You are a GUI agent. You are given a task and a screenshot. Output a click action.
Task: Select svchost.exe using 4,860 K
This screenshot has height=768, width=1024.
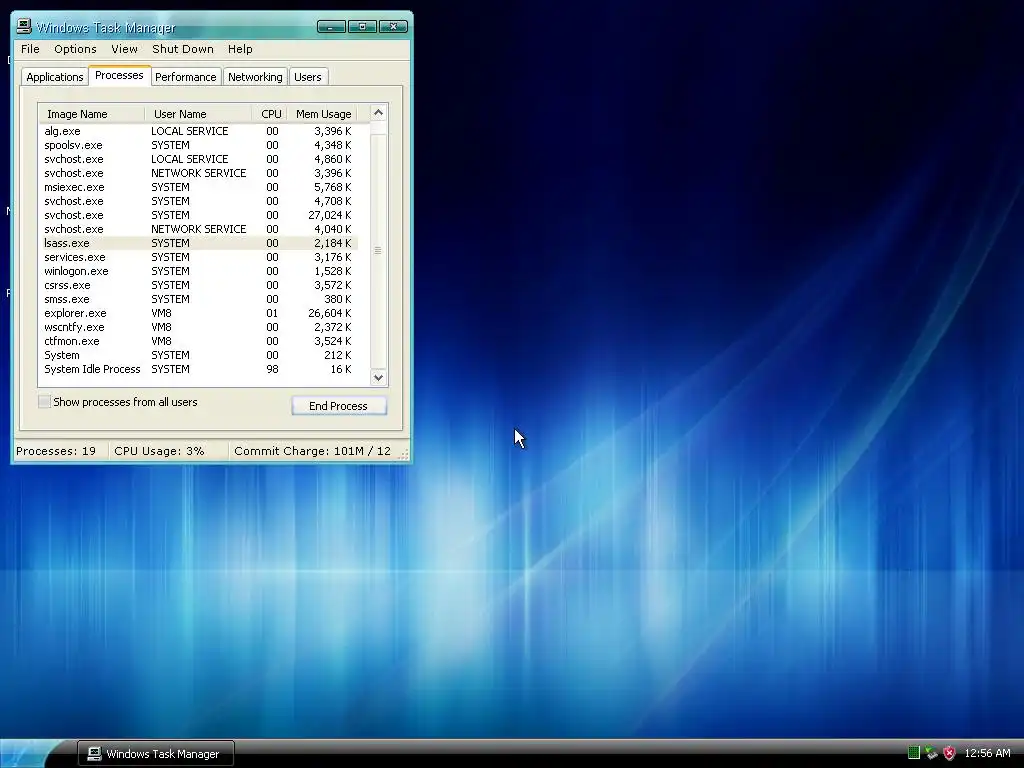pos(199,159)
